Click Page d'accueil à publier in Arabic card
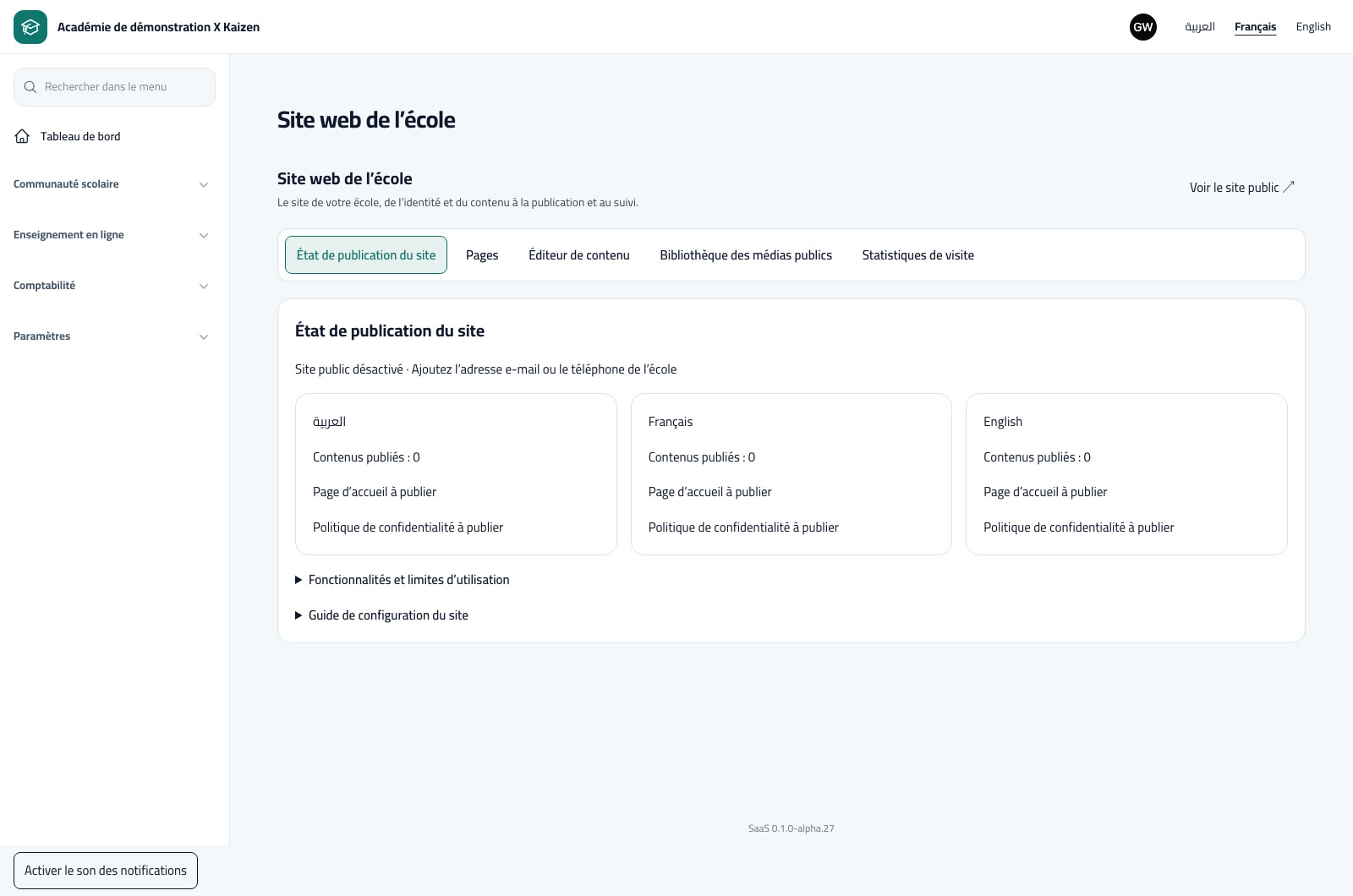Image resolution: width=1353 pixels, height=896 pixels. pos(375,492)
